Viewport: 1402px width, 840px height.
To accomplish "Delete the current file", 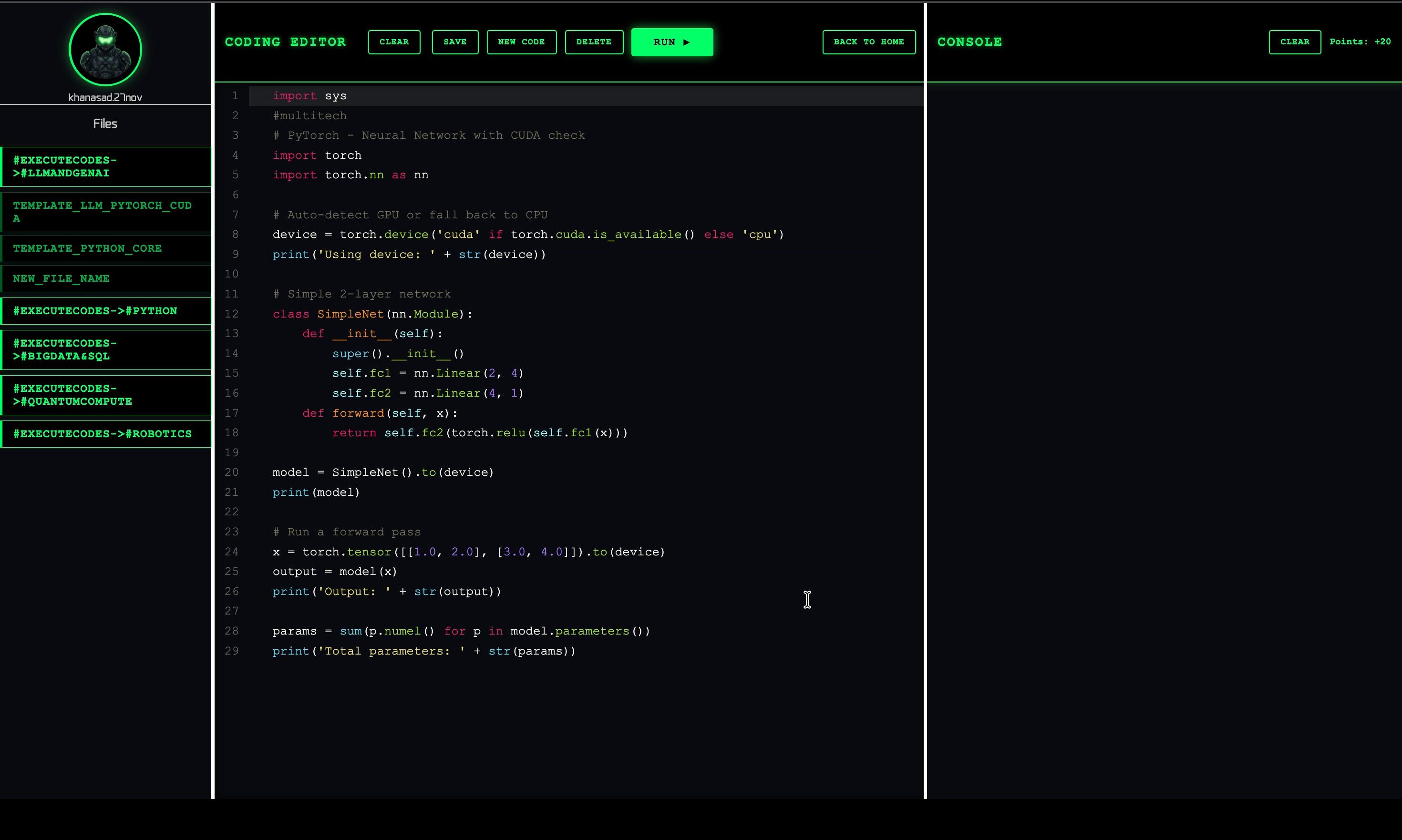I will (x=594, y=42).
